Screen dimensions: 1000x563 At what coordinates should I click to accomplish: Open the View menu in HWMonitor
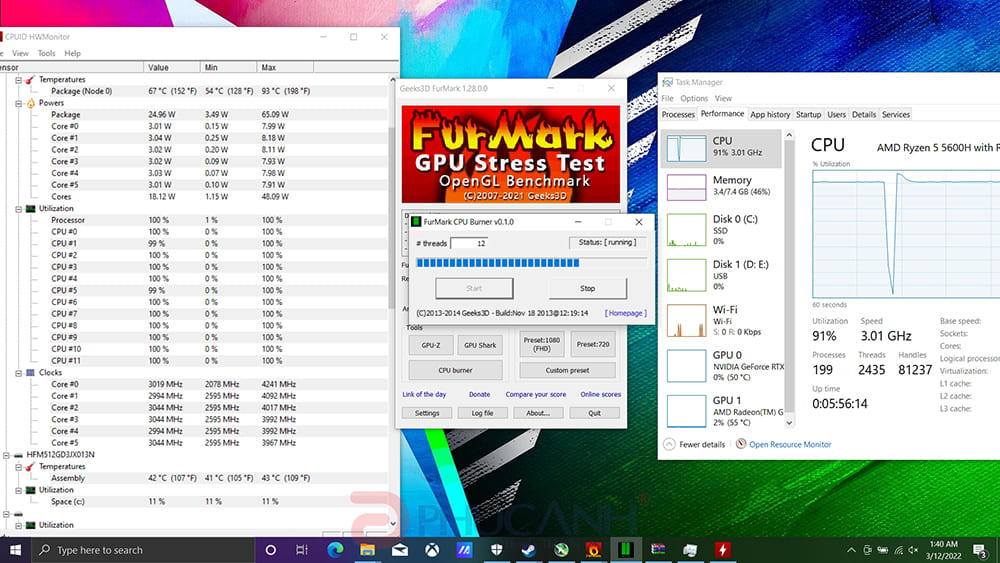pos(20,54)
